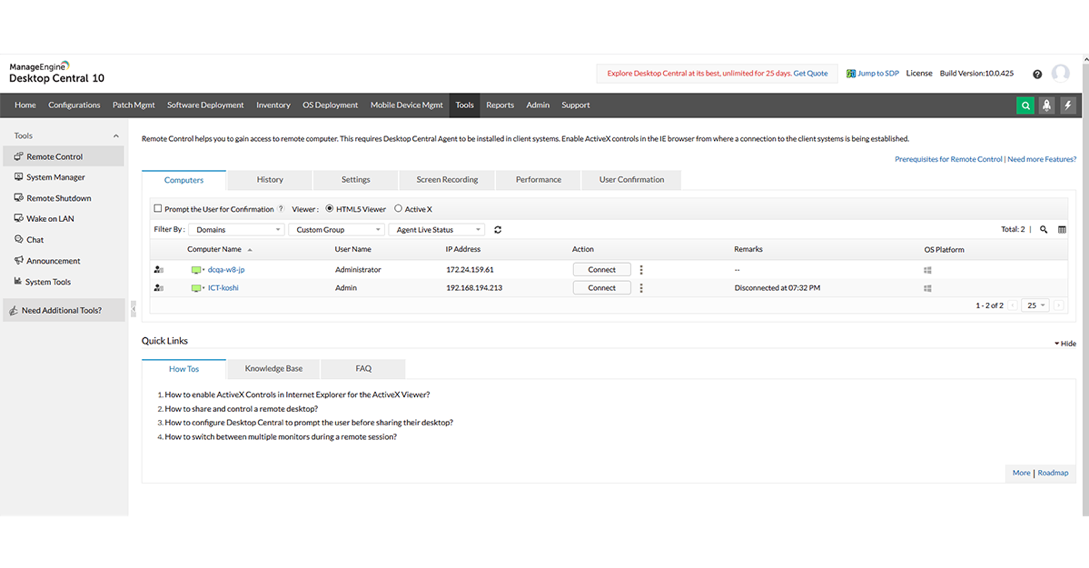
Task: Open the Admin menu
Action: click(538, 106)
